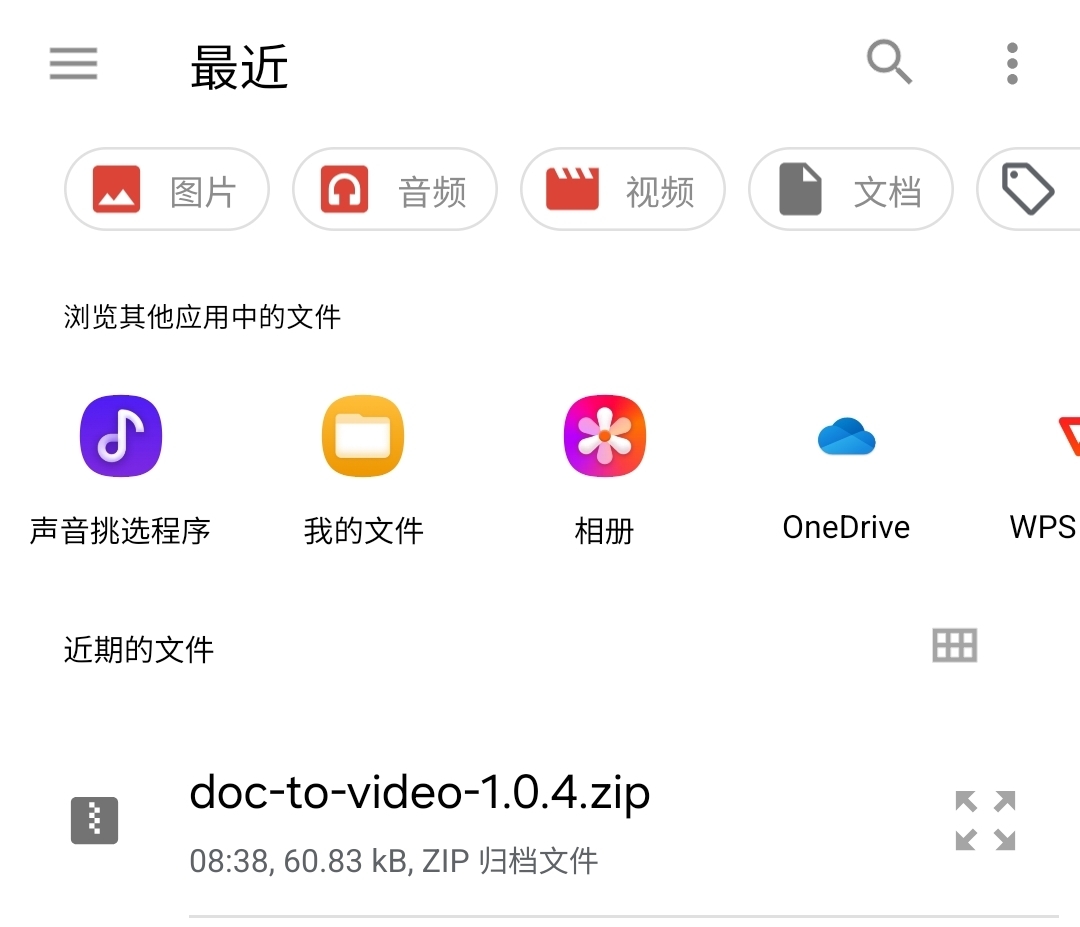Viewport: 1080px width, 927px height.
Task: Open the hamburger navigation menu
Action: 73,63
